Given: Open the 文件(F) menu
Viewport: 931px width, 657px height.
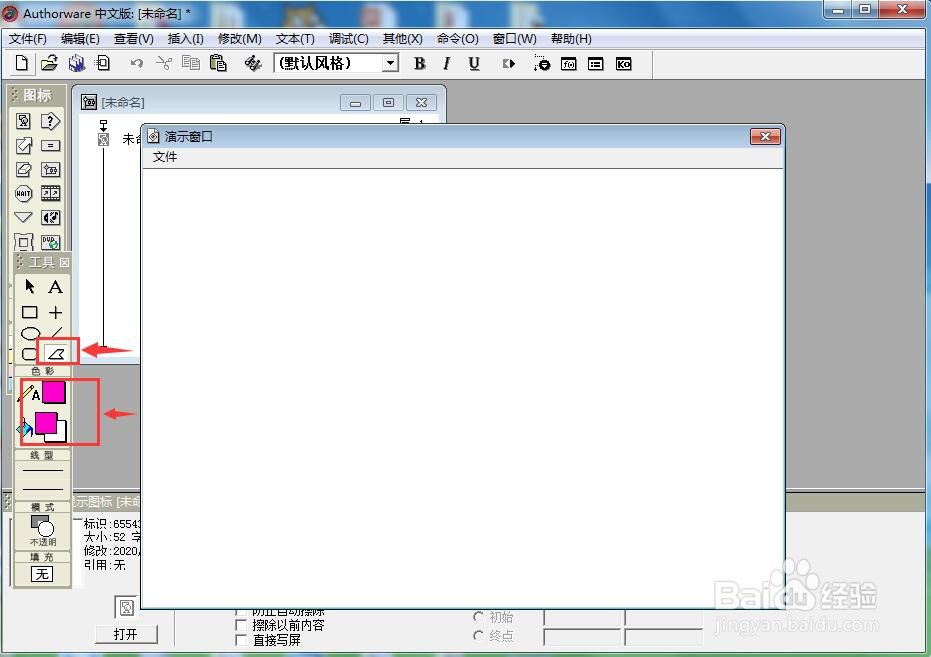Looking at the screenshot, I should pos(27,39).
